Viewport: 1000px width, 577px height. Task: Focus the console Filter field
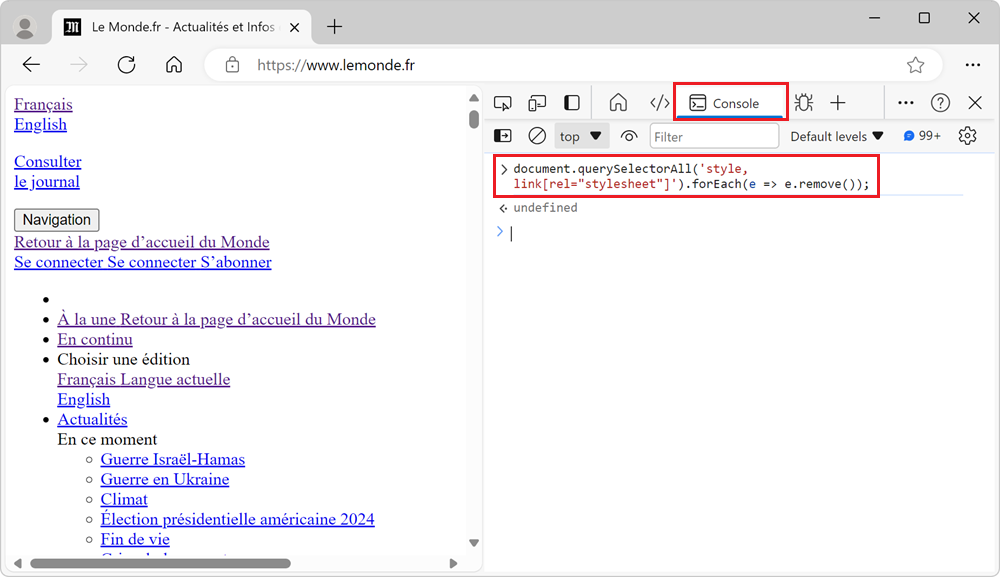[714, 136]
